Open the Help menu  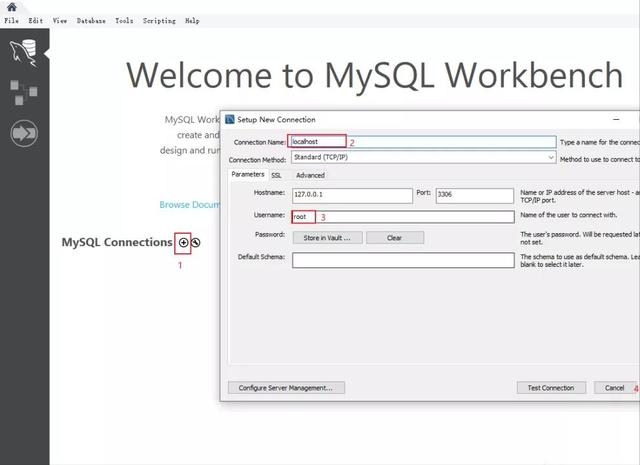click(x=192, y=20)
